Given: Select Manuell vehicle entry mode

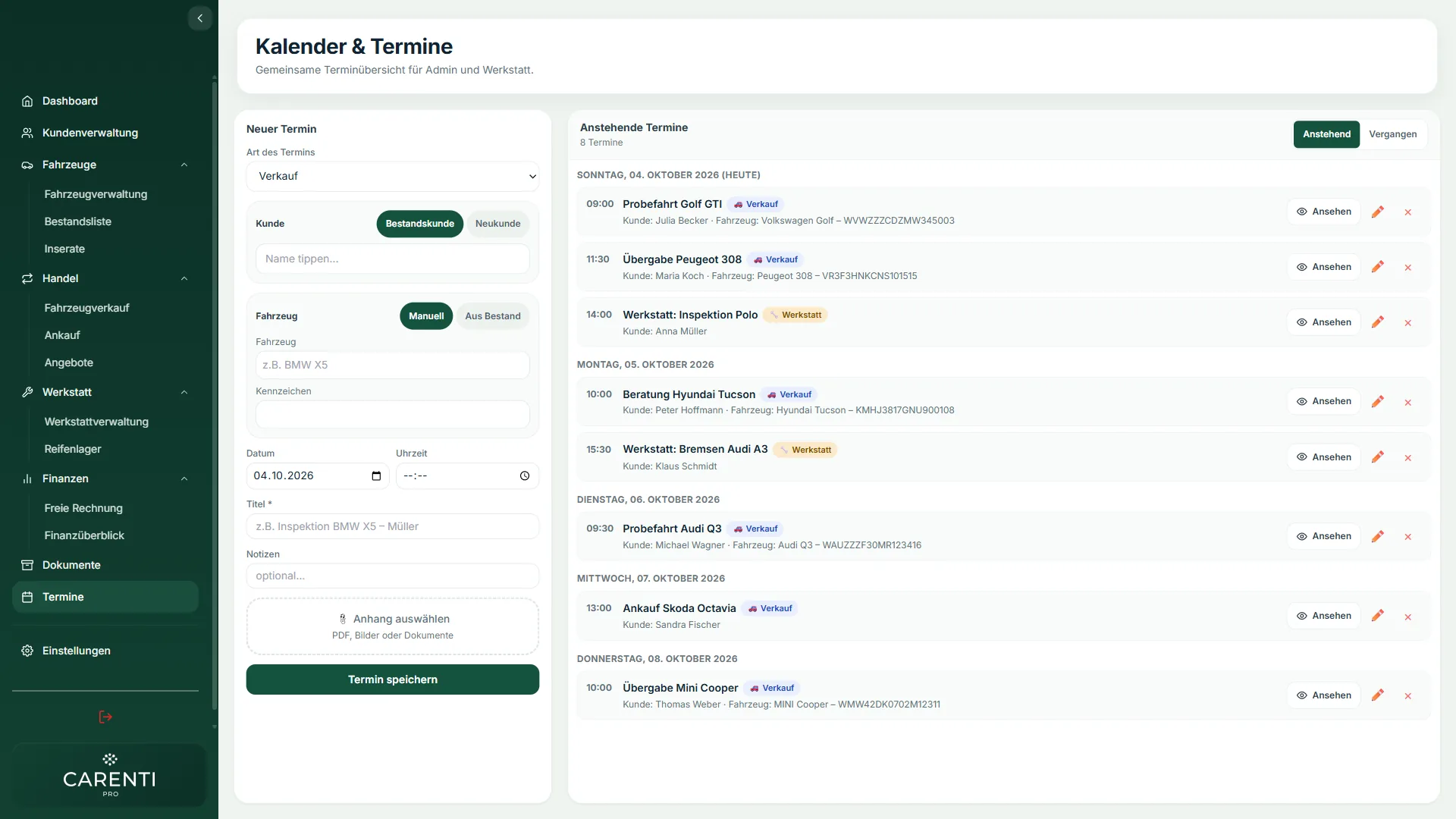Looking at the screenshot, I should click(x=426, y=316).
